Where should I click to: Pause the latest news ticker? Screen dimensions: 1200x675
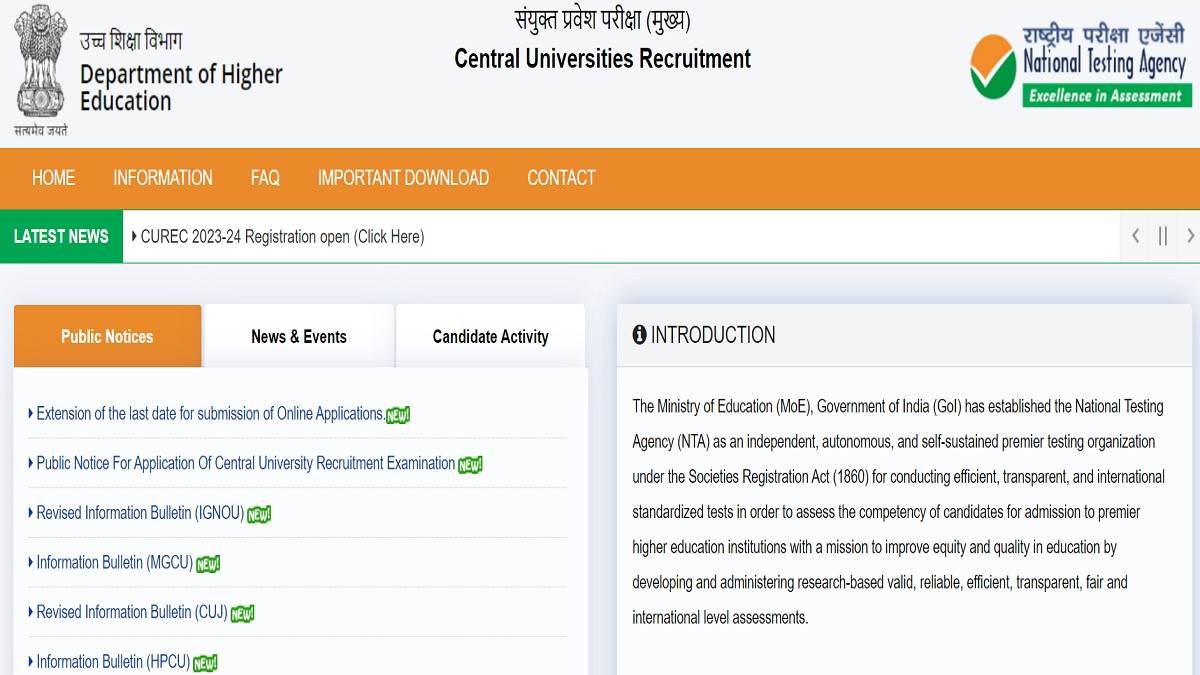point(1162,236)
